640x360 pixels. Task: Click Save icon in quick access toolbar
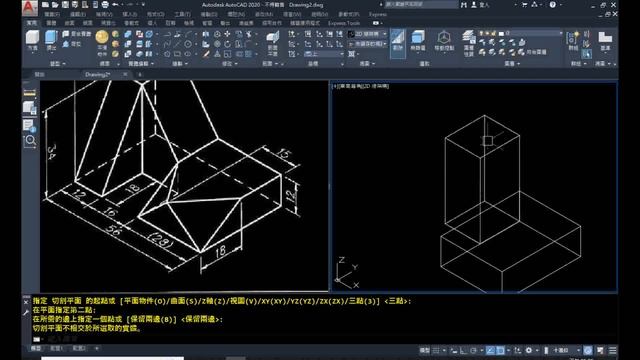[65, 5]
